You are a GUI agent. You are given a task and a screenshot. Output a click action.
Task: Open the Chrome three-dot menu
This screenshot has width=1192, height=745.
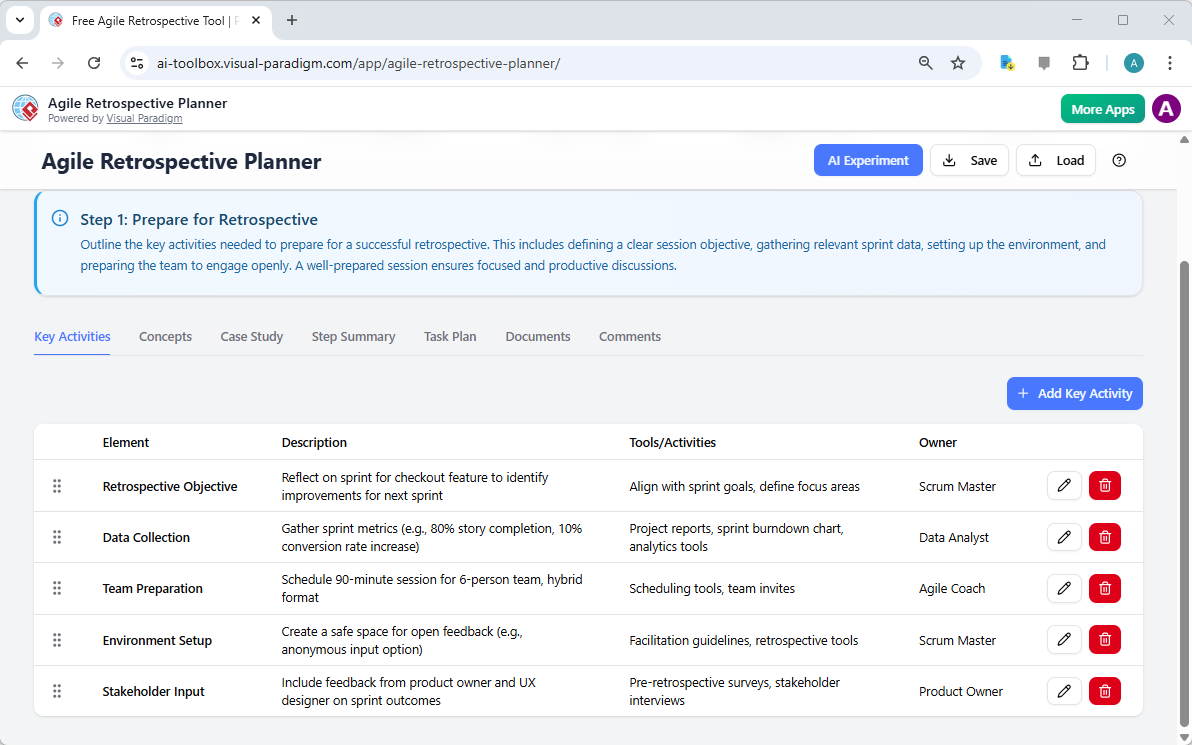1170,62
